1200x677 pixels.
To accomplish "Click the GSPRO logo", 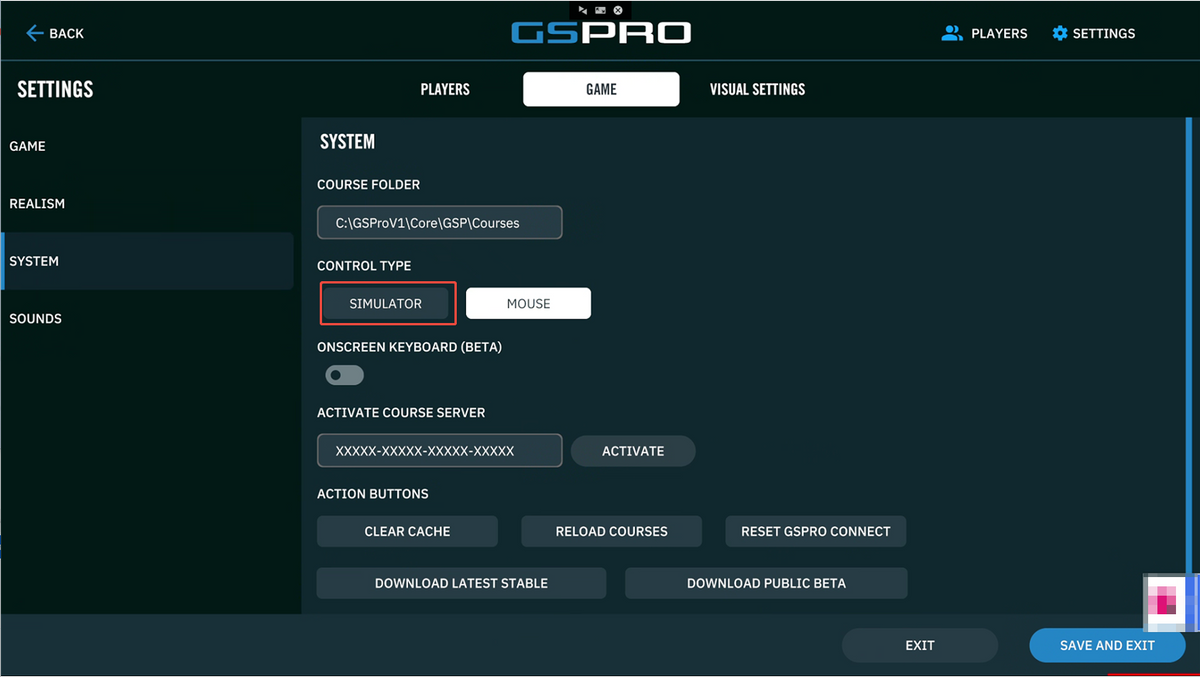I will 601,32.
